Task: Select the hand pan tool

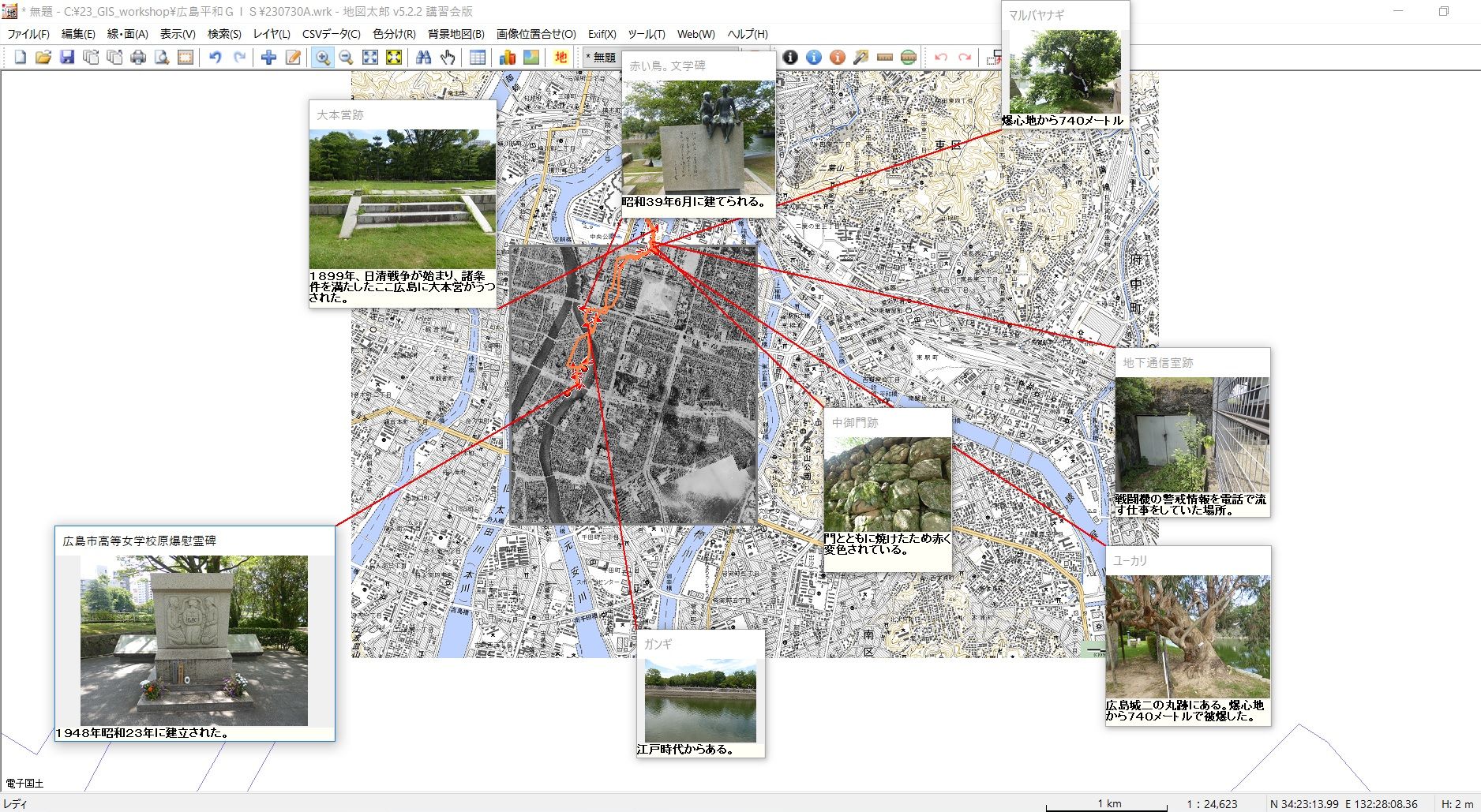Action: pos(448,57)
